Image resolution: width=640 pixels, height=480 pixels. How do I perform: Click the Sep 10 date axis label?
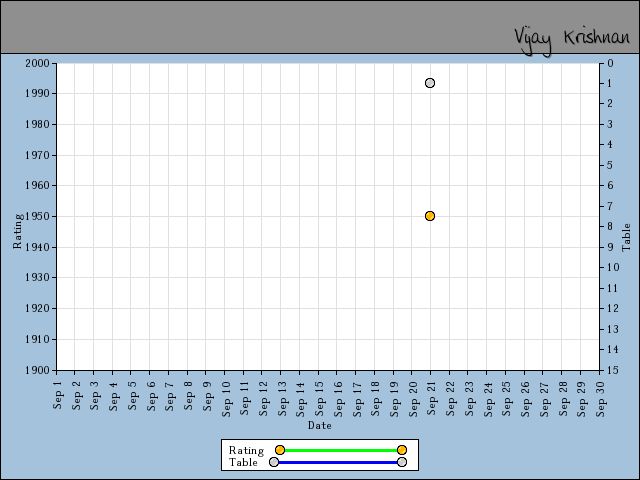pyautogui.click(x=226, y=399)
